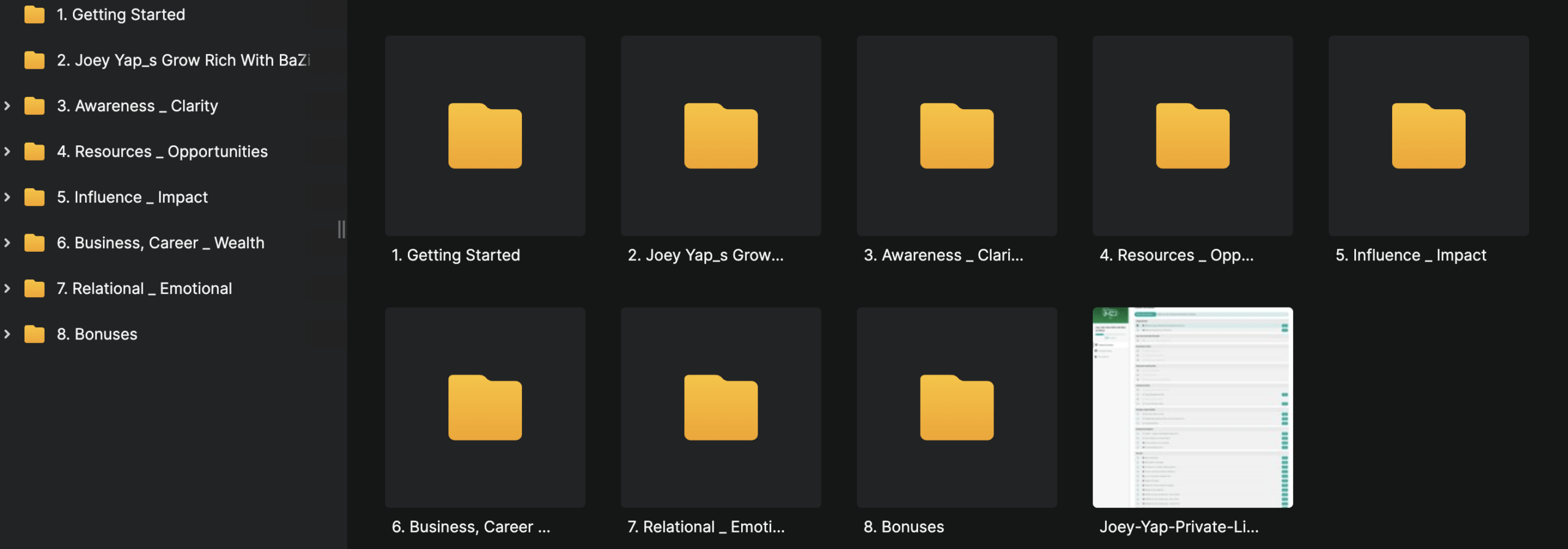Expand the Business, Career _ Wealth chevron
Screen dimensions: 1568x549
(x=7, y=243)
